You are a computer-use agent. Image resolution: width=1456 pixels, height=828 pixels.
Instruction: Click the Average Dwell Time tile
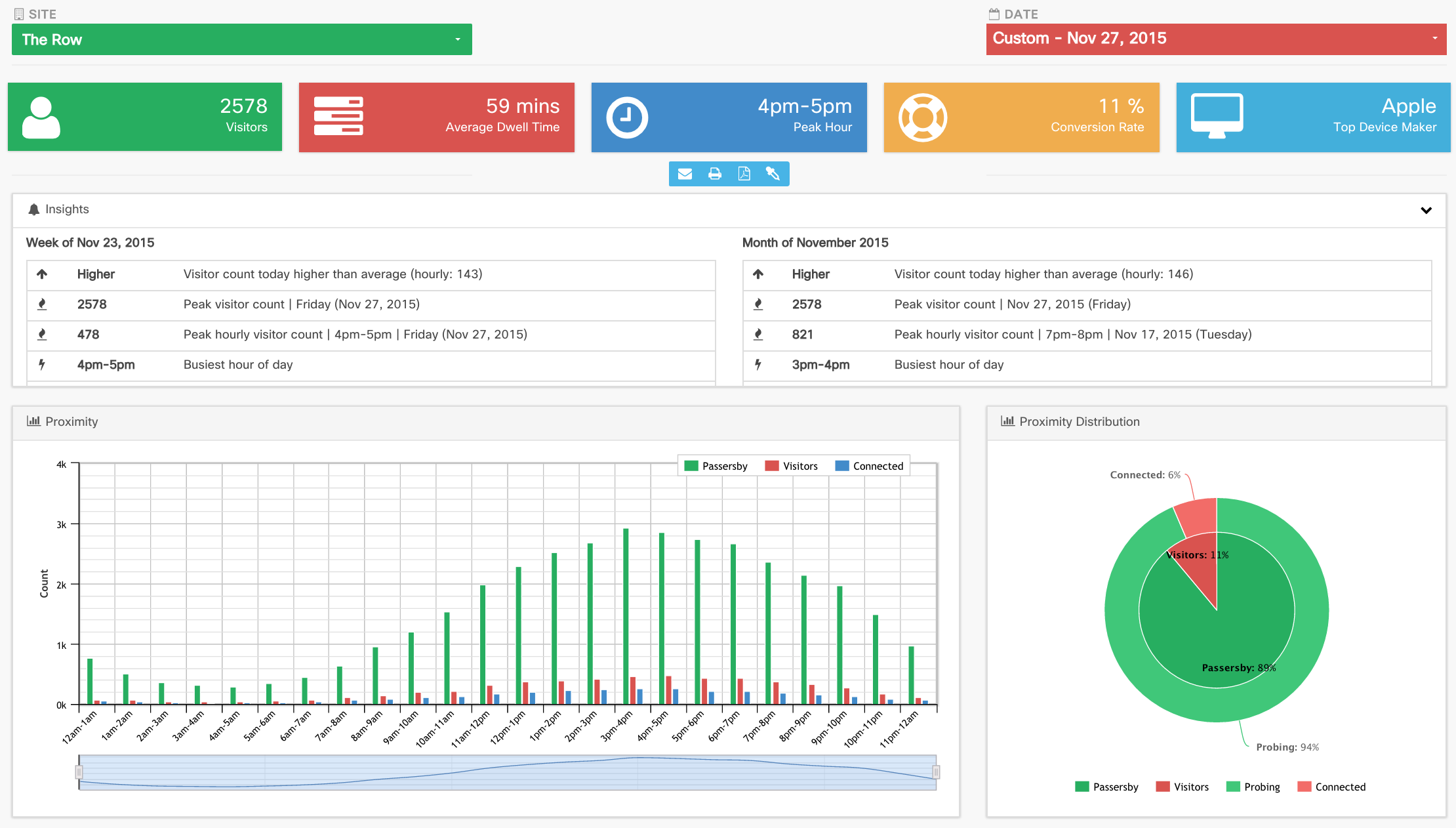click(436, 117)
